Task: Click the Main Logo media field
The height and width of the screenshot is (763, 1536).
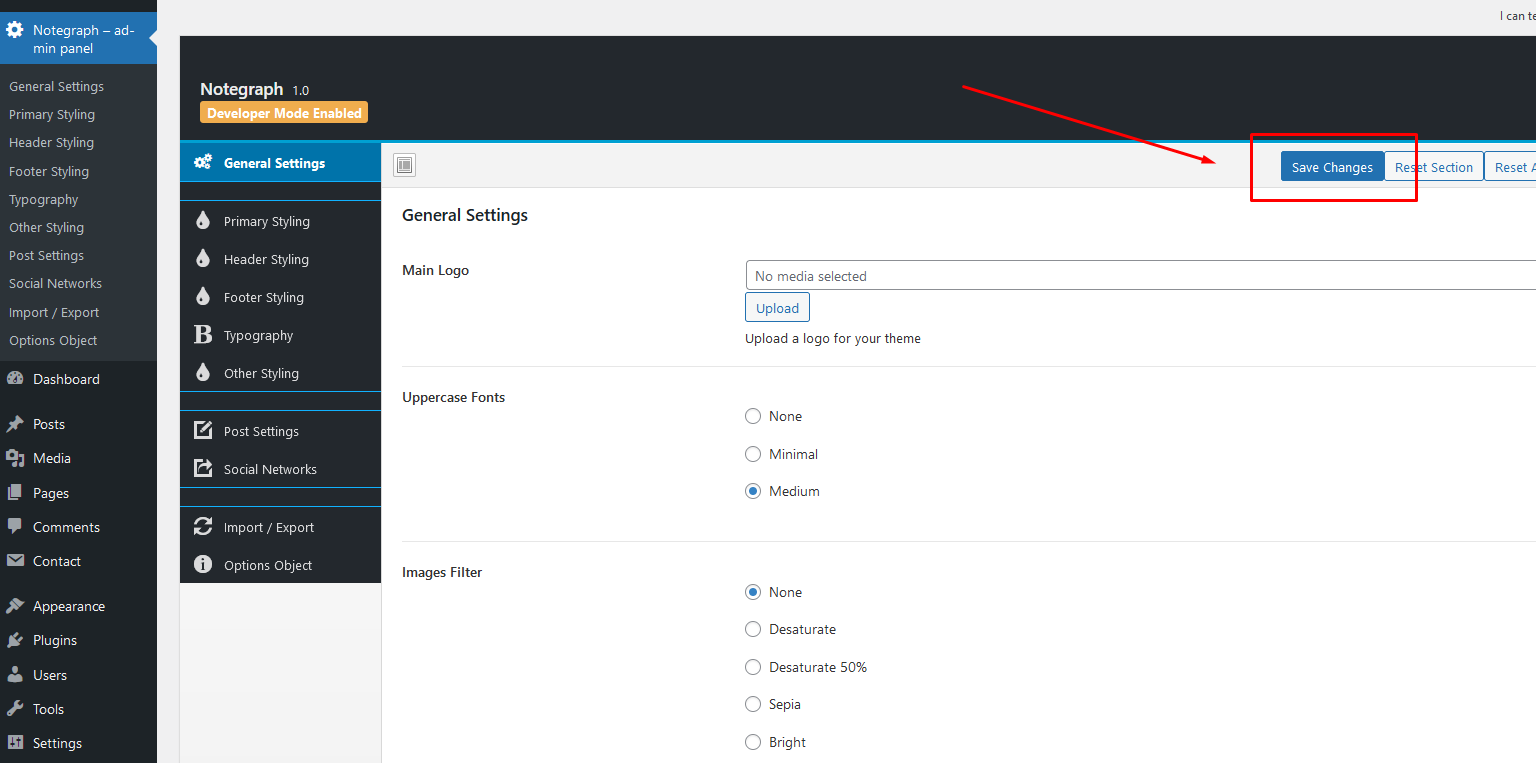Action: point(1140,276)
